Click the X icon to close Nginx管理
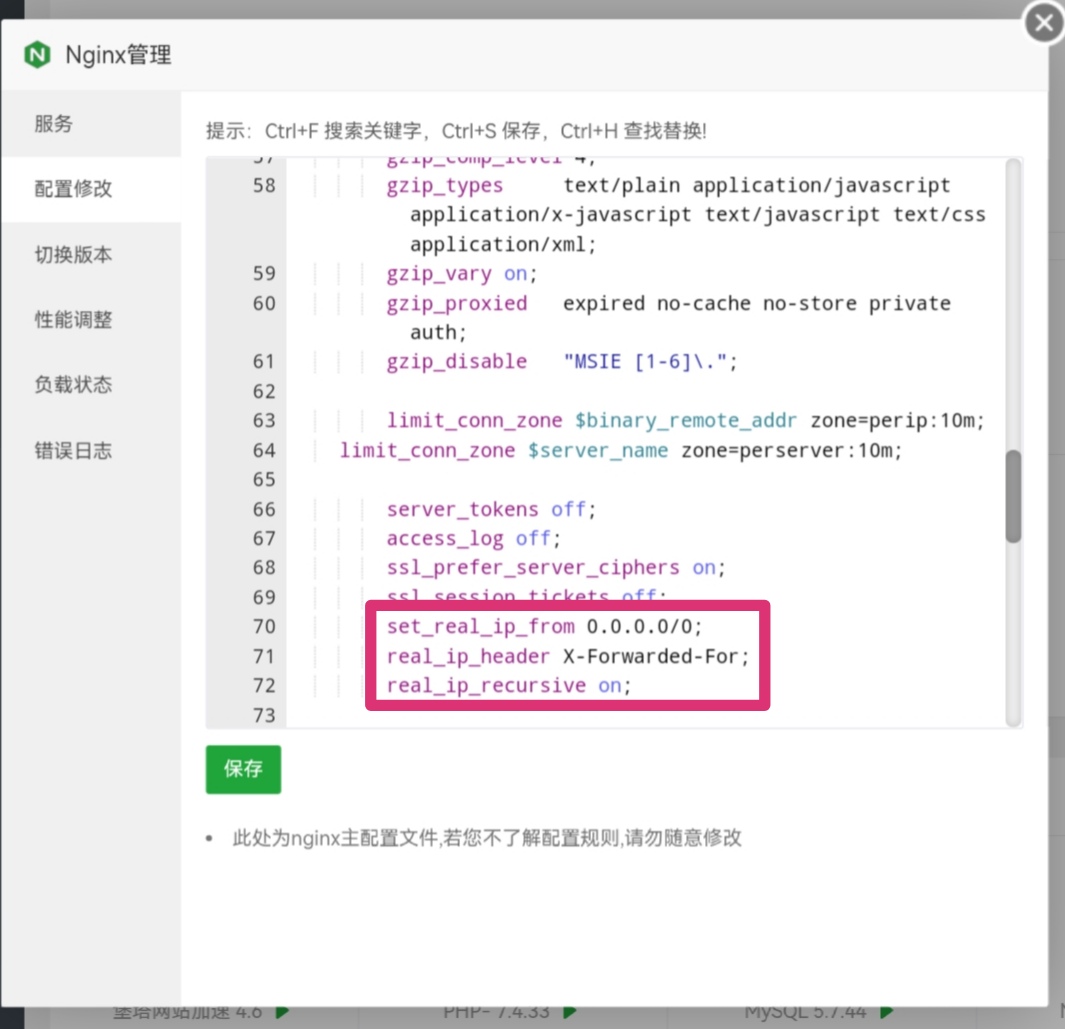1065x1029 pixels. [1042, 22]
